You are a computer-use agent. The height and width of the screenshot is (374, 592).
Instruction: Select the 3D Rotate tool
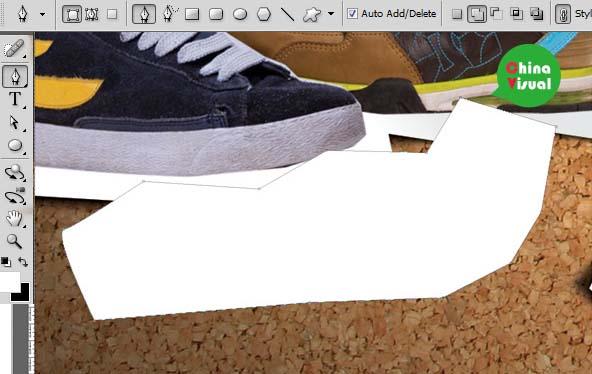click(14, 172)
